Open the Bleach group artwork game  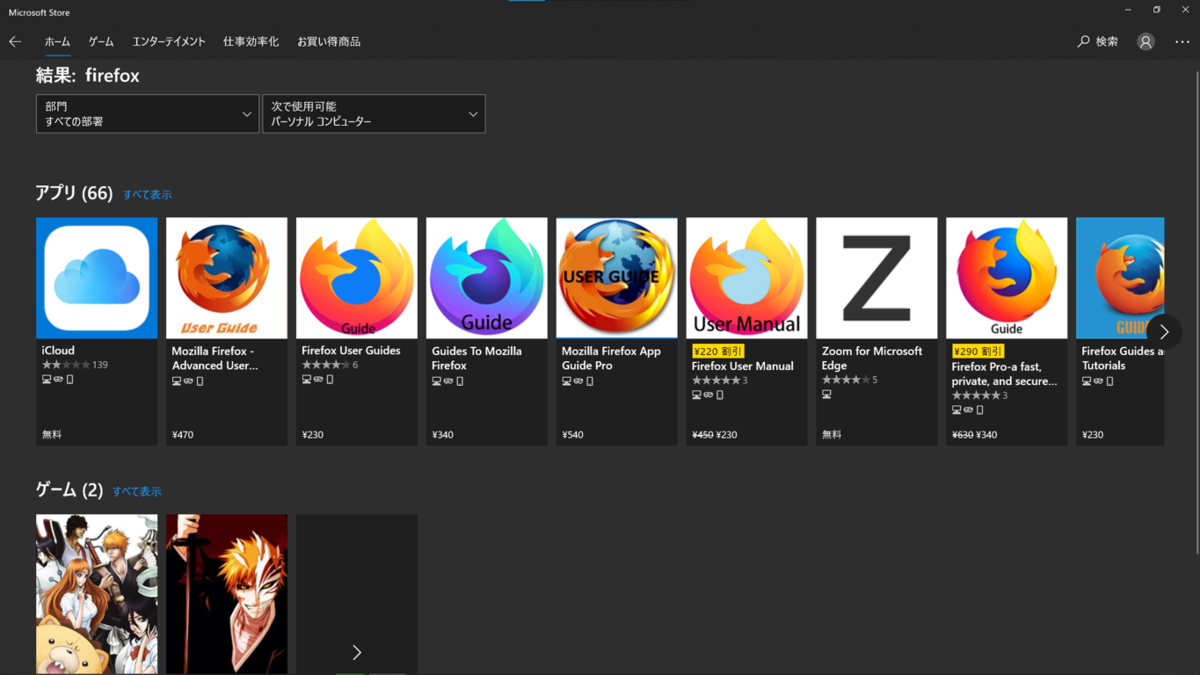pos(96,594)
